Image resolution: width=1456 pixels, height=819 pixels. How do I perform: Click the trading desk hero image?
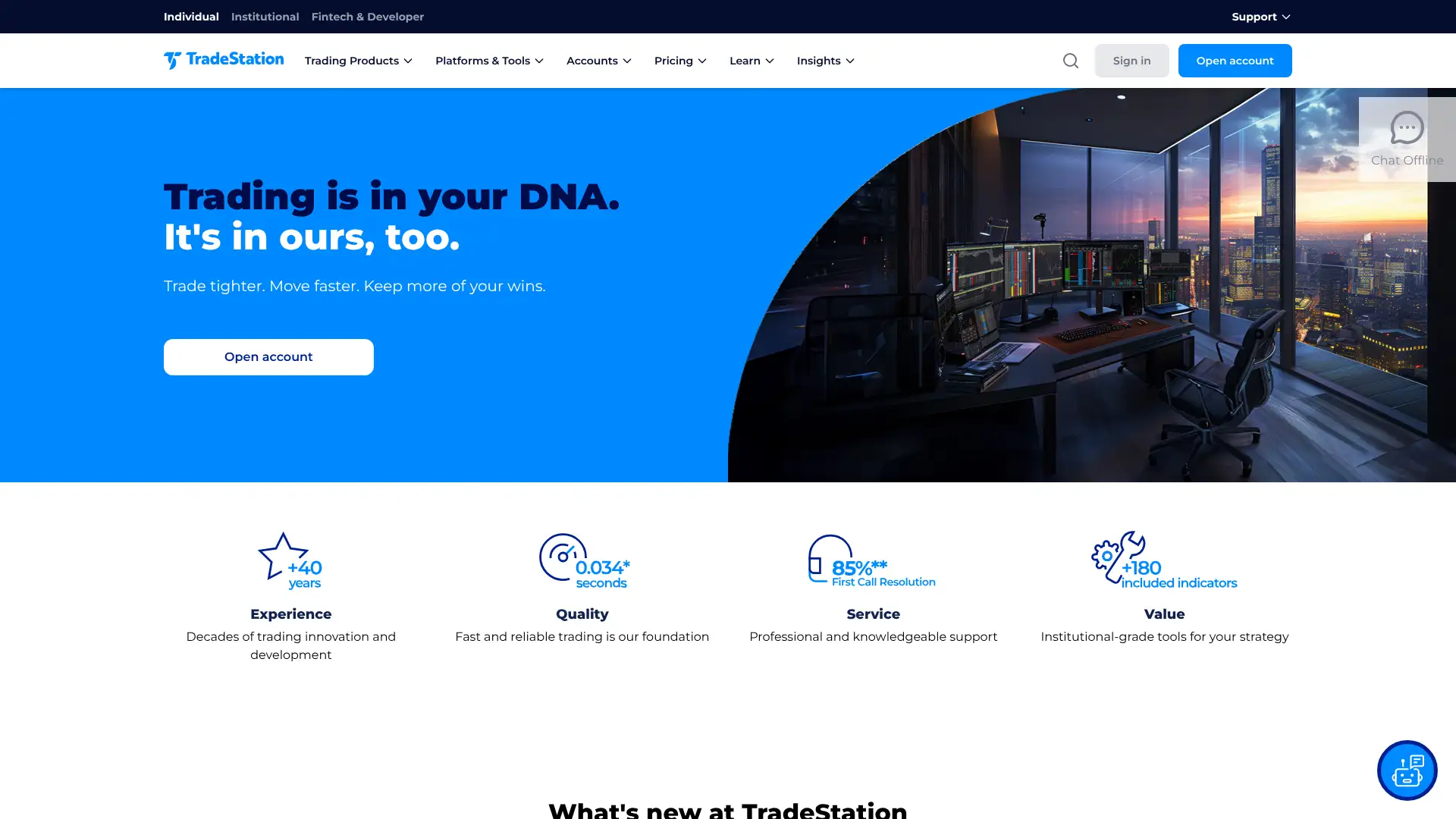coord(1092,285)
